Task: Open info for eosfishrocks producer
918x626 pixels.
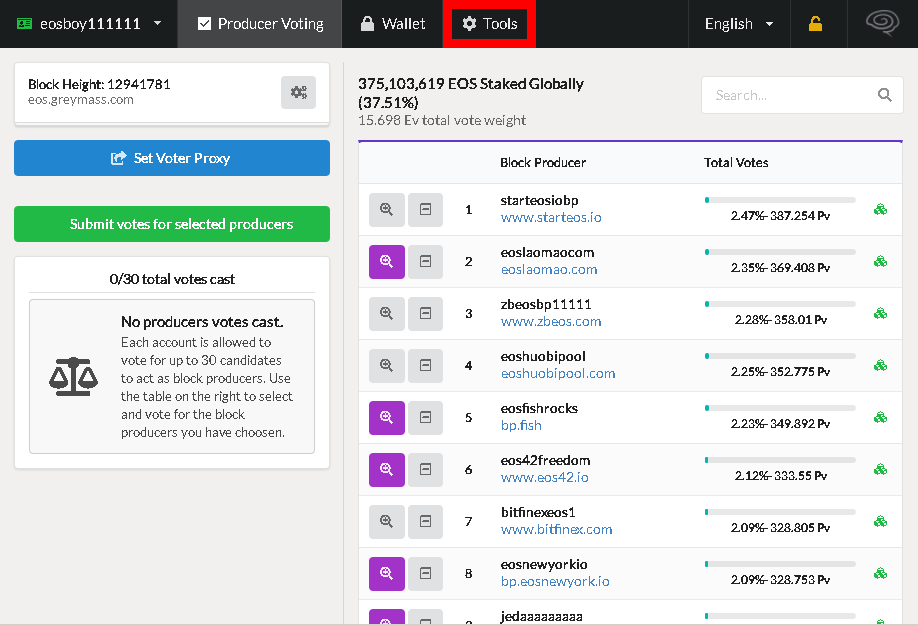Action: [x=386, y=418]
